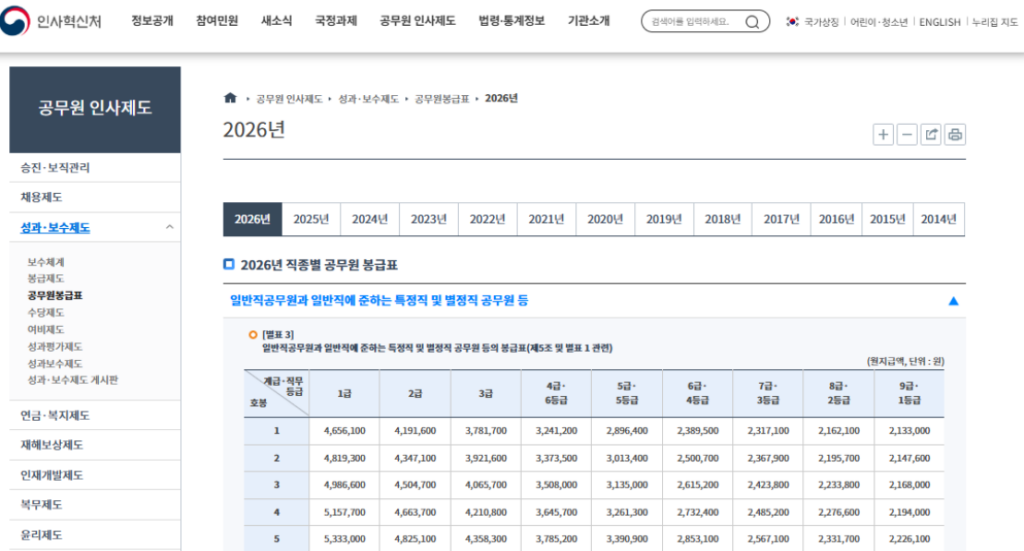Select the 2014년 year tab

pos(939,220)
